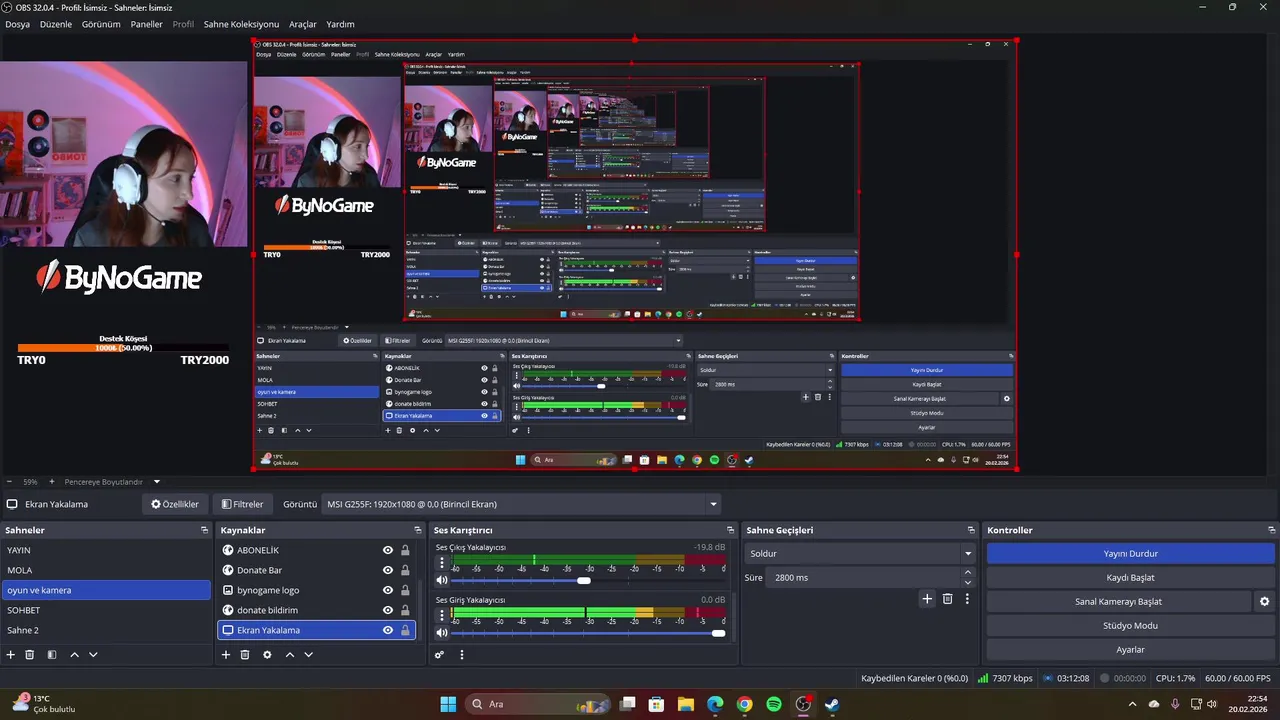This screenshot has width=1280, height=720.
Task: Undock the Sahneler panel
Action: click(204, 530)
